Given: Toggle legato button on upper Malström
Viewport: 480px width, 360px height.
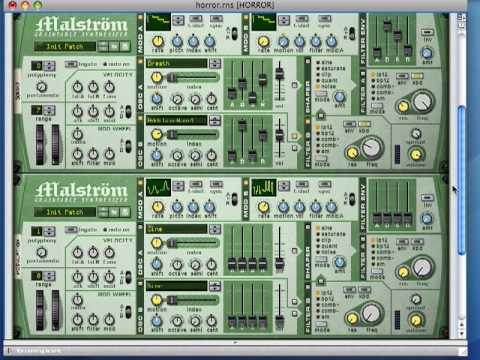Looking at the screenshot, I should click(x=71, y=63).
